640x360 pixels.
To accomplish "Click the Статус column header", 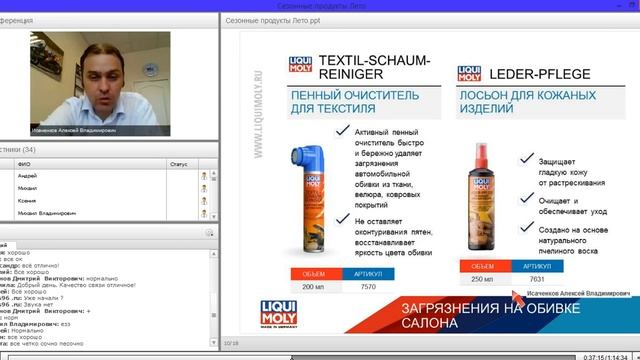I will [x=182, y=164].
